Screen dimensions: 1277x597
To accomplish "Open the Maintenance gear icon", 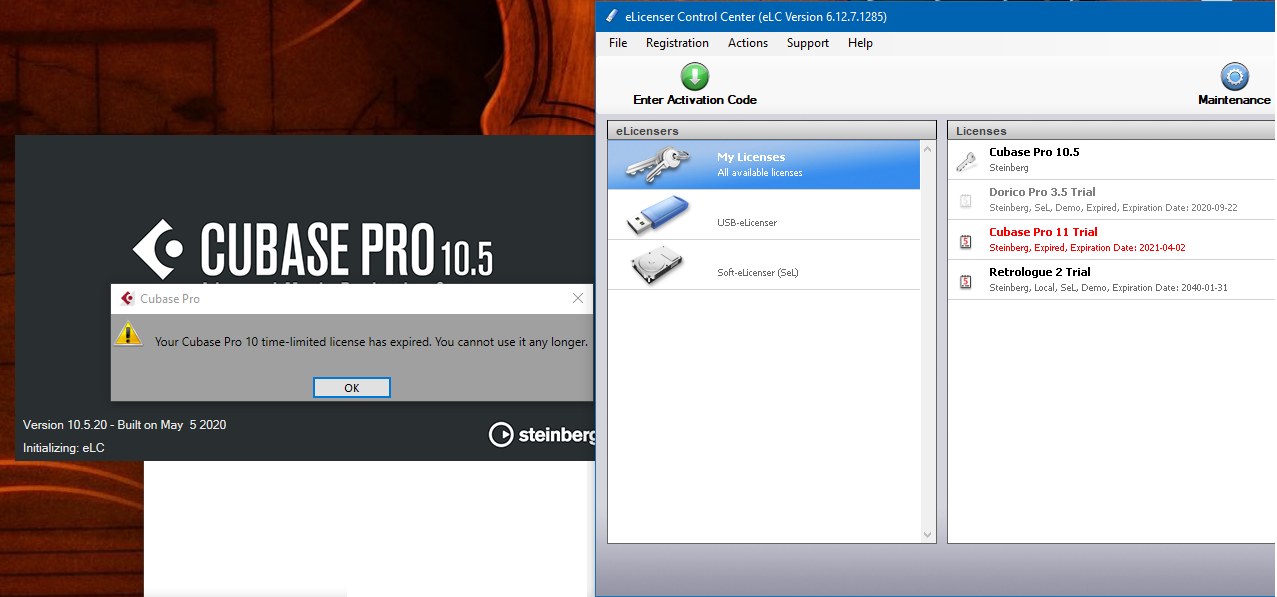I will coord(1234,77).
